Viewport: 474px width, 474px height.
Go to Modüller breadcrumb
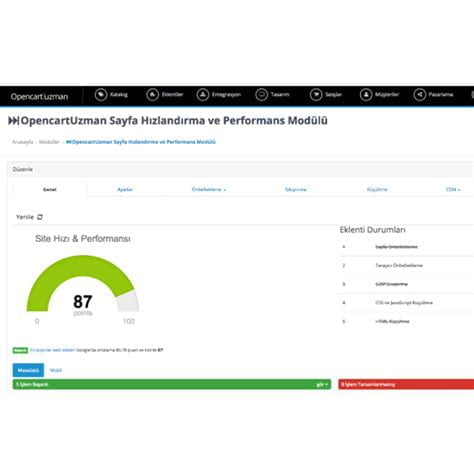pyautogui.click(x=49, y=142)
